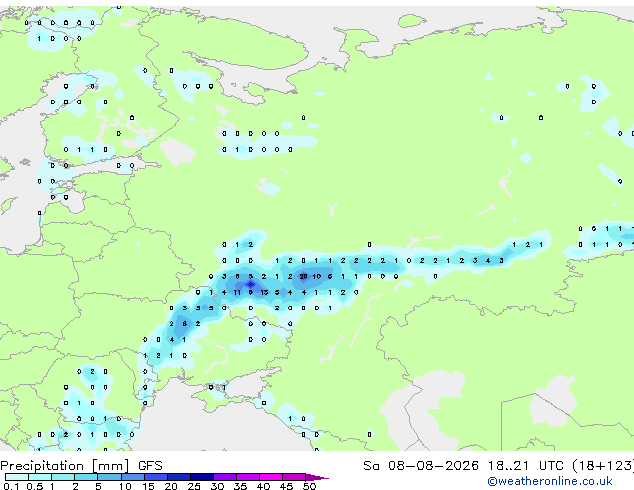634x490 pixels.
Task: Click the above-50 mm legend arrow tip
Action: [317, 477]
